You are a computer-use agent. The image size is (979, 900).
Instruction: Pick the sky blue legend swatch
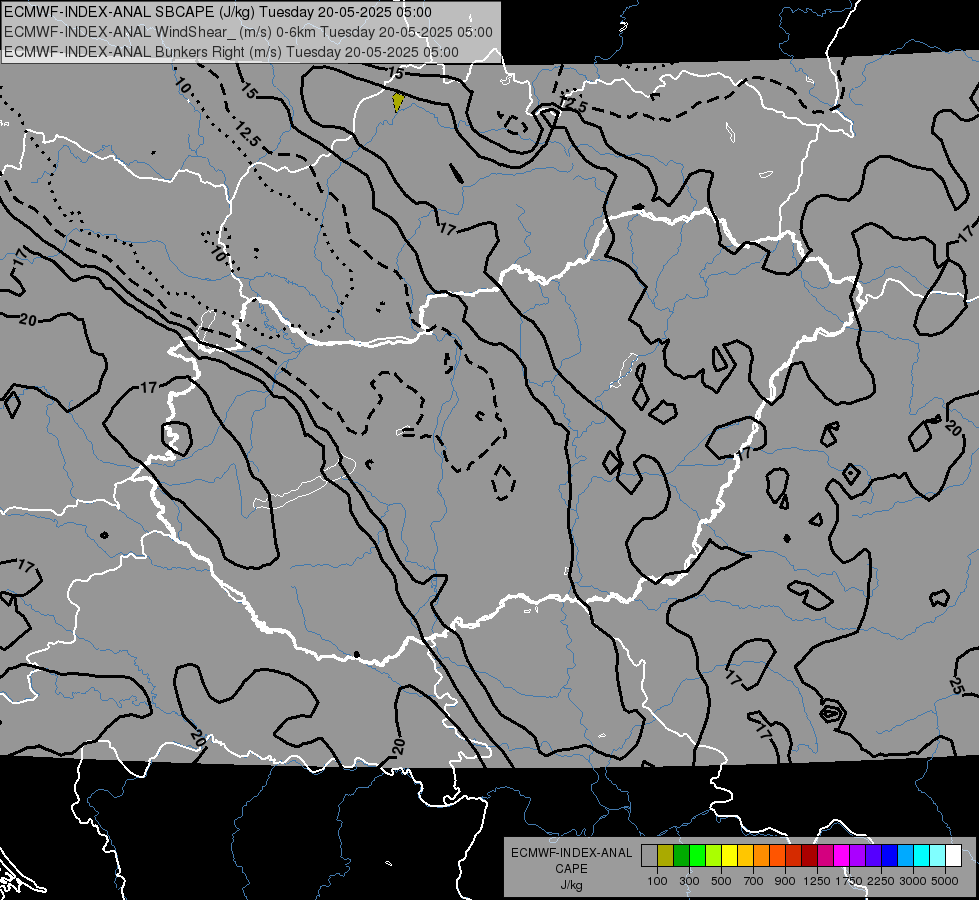tap(906, 856)
